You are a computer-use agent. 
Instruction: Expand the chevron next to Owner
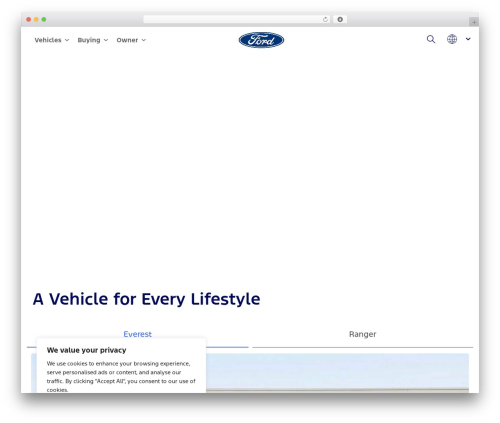[144, 40]
